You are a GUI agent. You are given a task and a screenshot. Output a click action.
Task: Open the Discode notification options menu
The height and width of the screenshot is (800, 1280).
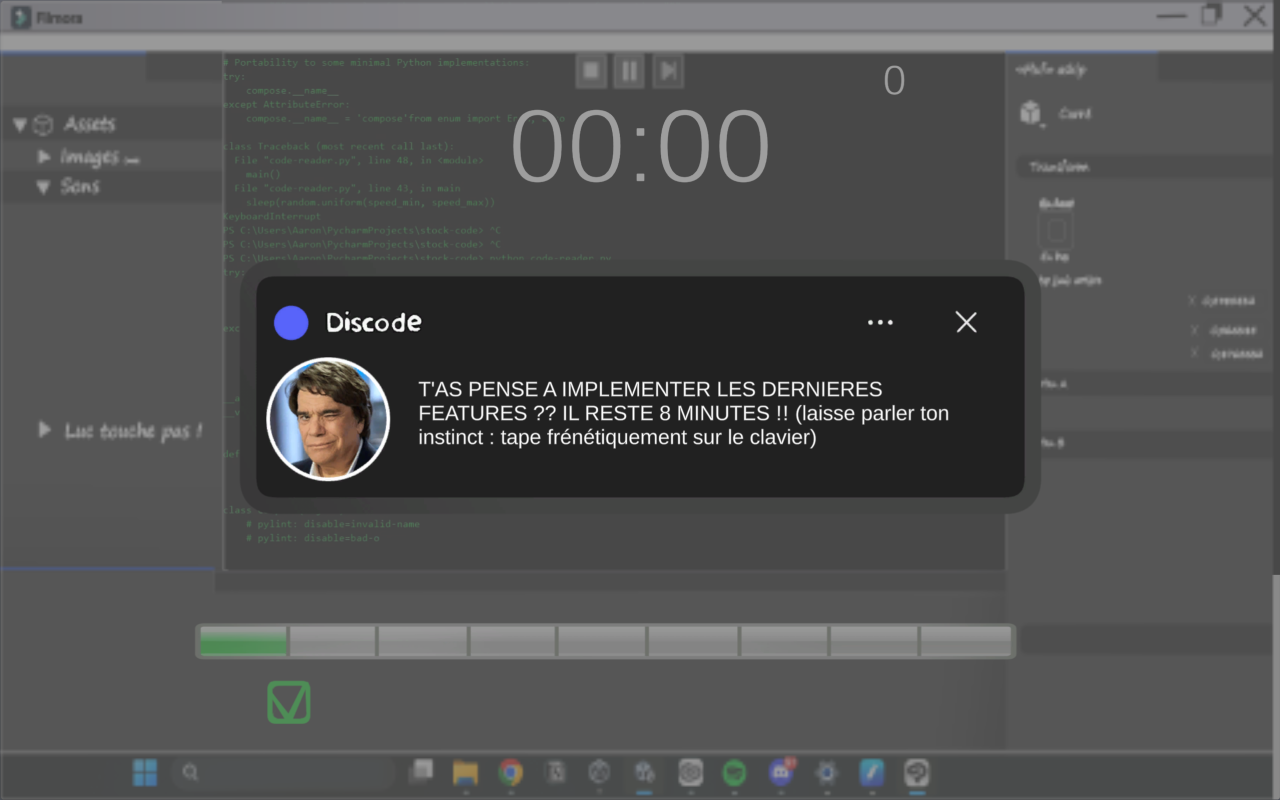point(880,322)
